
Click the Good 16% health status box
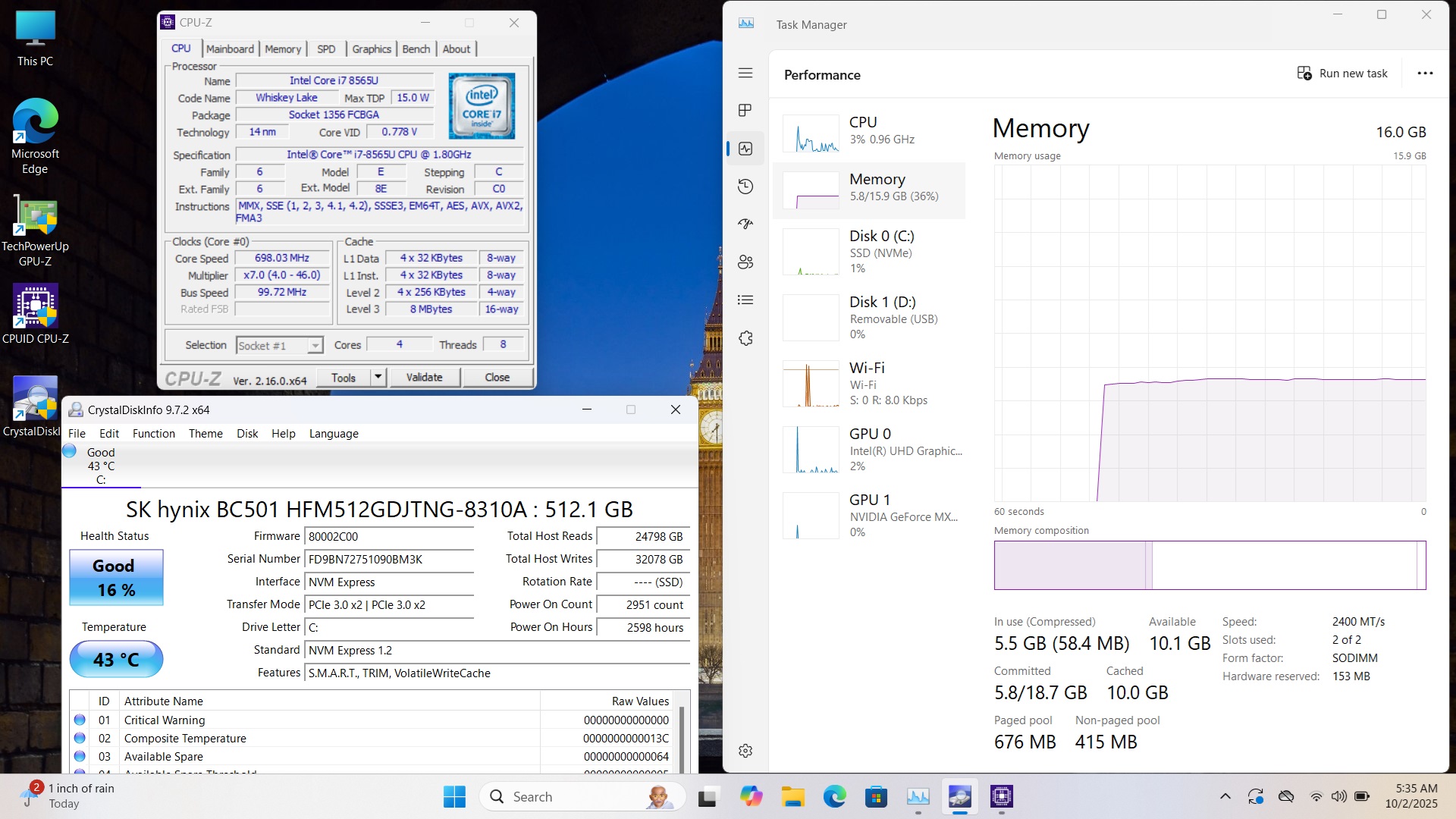[116, 578]
